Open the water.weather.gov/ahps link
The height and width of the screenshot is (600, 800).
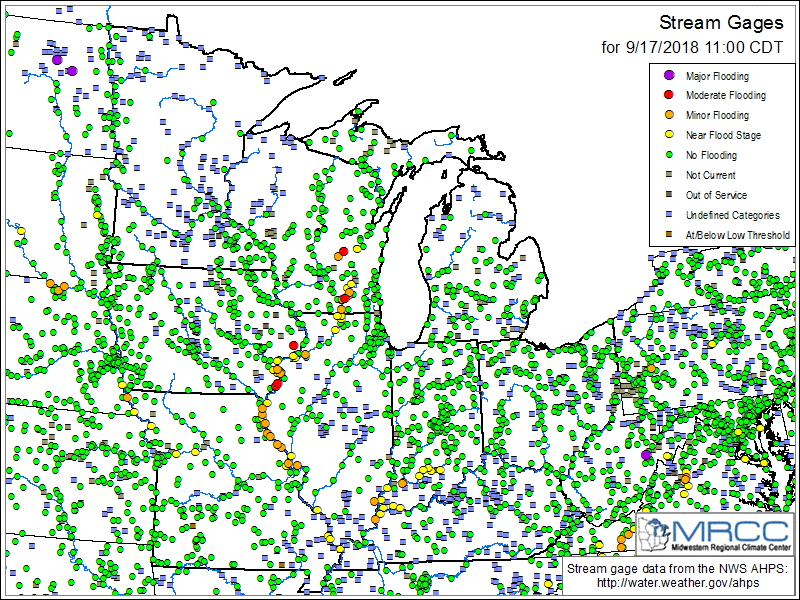click(678, 583)
